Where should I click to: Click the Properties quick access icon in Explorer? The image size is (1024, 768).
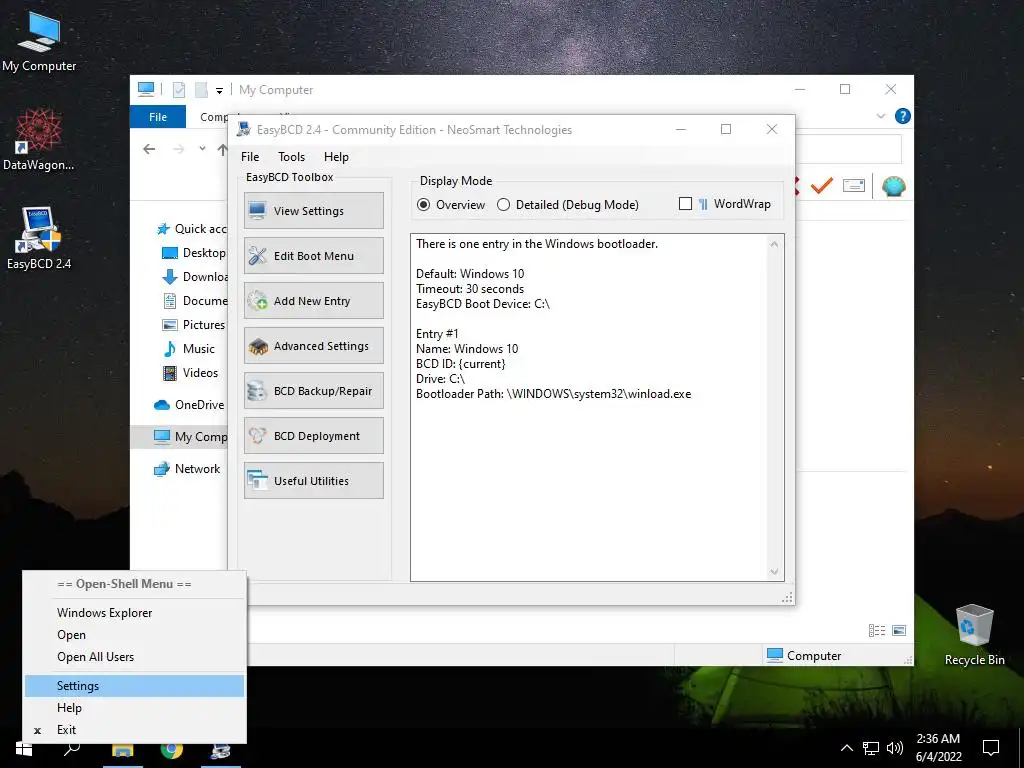179,89
